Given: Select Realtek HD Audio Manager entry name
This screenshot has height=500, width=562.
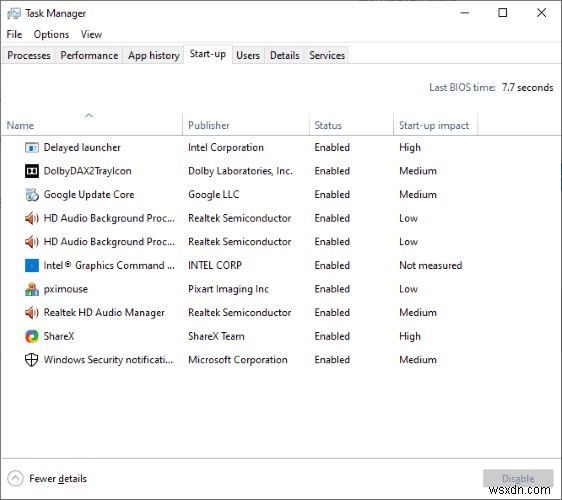Looking at the screenshot, I should coord(104,313).
